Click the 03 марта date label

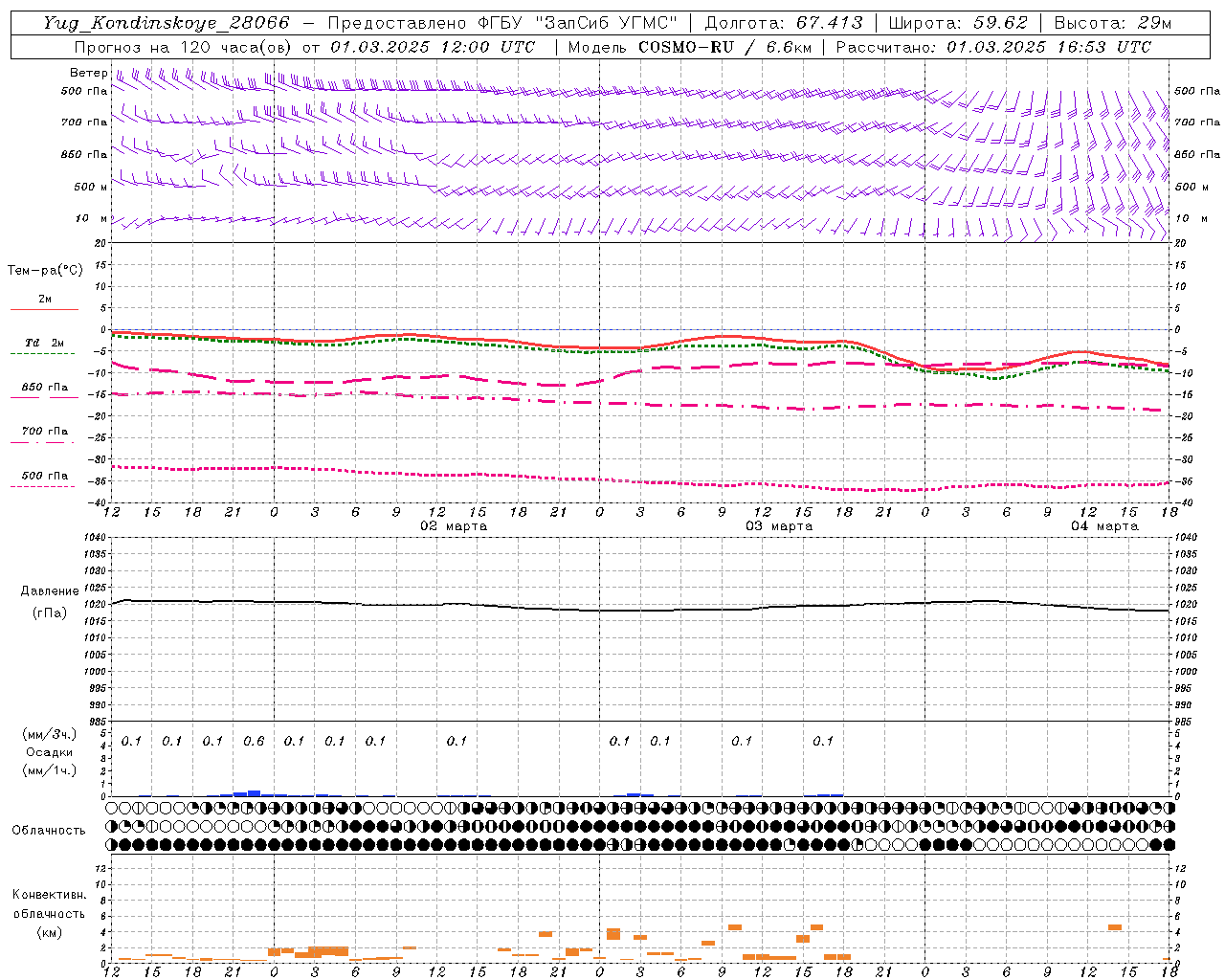click(x=779, y=526)
